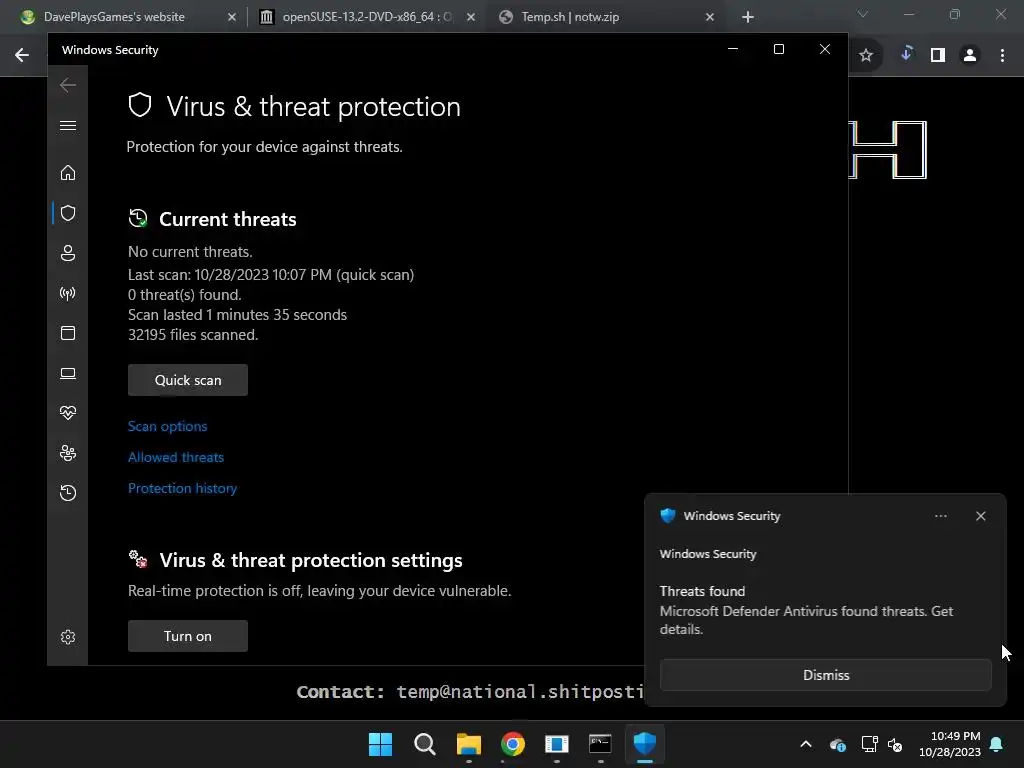
Task: Open Windows Start menu
Action: coord(380,744)
